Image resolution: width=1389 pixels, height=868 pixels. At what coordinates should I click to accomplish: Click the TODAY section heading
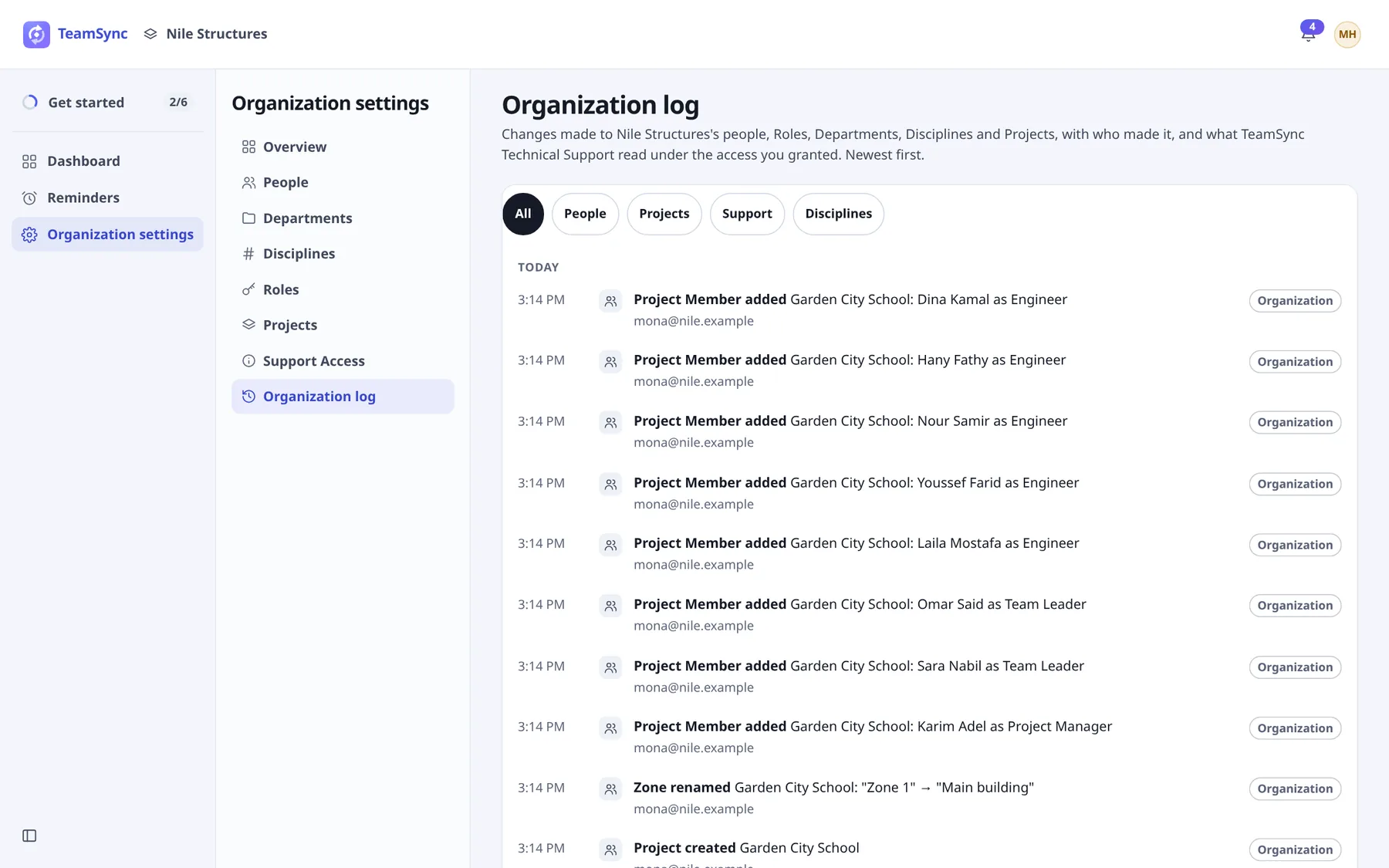point(538,267)
